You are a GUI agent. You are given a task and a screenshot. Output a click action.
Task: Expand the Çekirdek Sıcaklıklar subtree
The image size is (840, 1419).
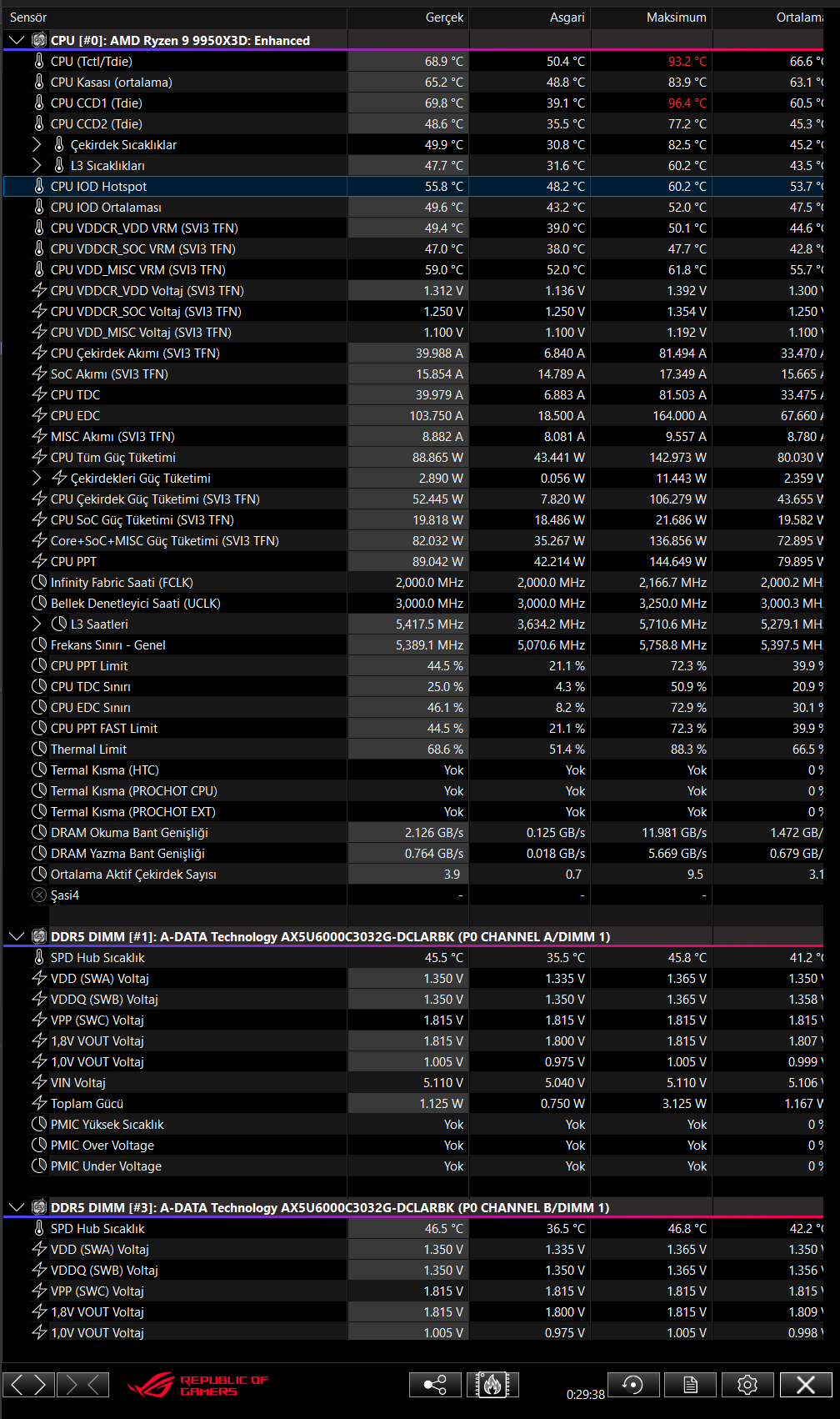click(37, 144)
